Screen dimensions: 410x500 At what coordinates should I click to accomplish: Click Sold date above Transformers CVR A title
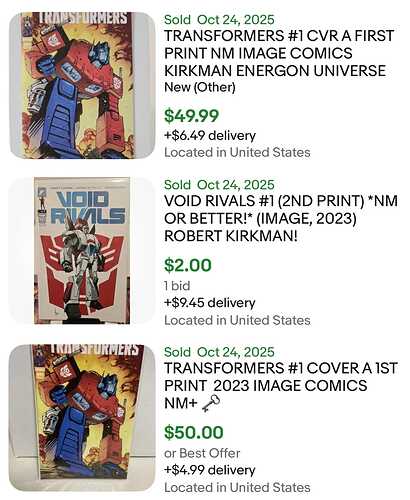219,20
